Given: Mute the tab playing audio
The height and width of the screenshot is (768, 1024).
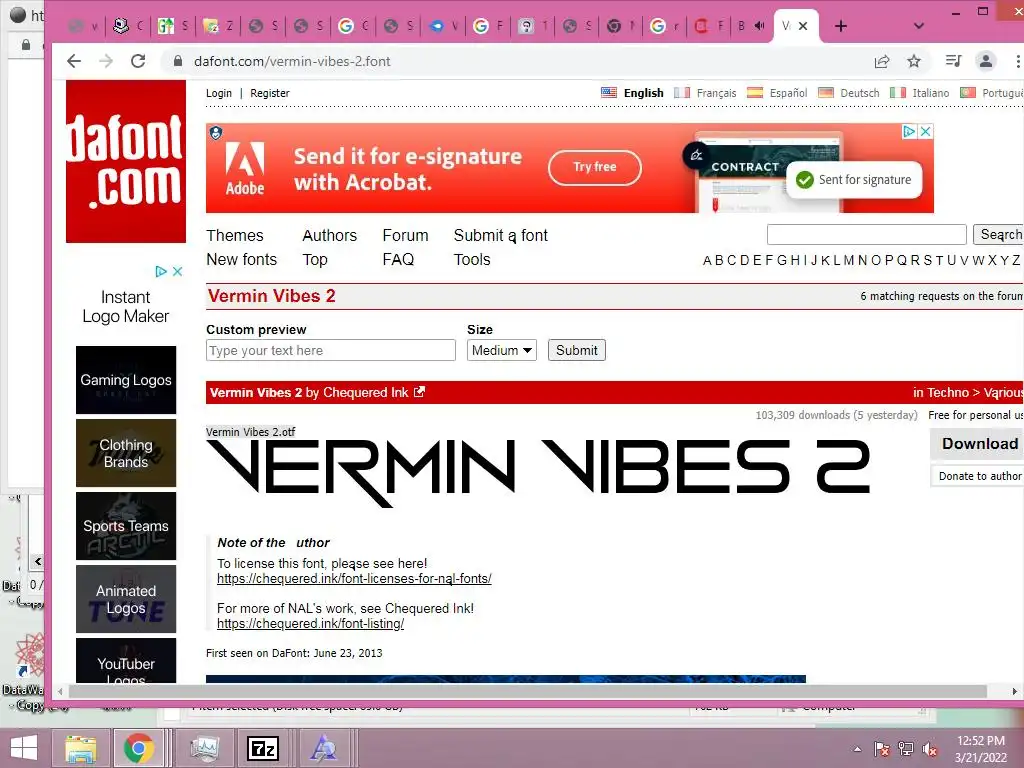Looking at the screenshot, I should pyautogui.click(x=760, y=26).
